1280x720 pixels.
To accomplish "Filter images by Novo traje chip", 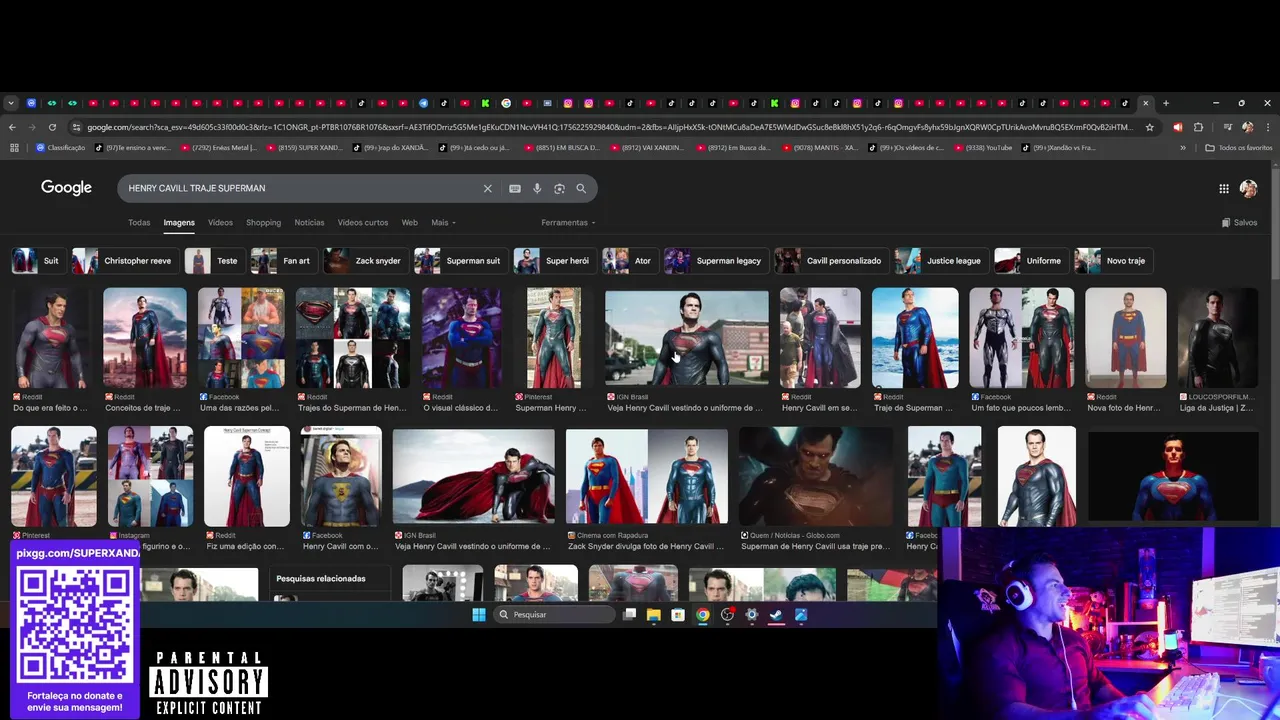I will tap(1112, 261).
